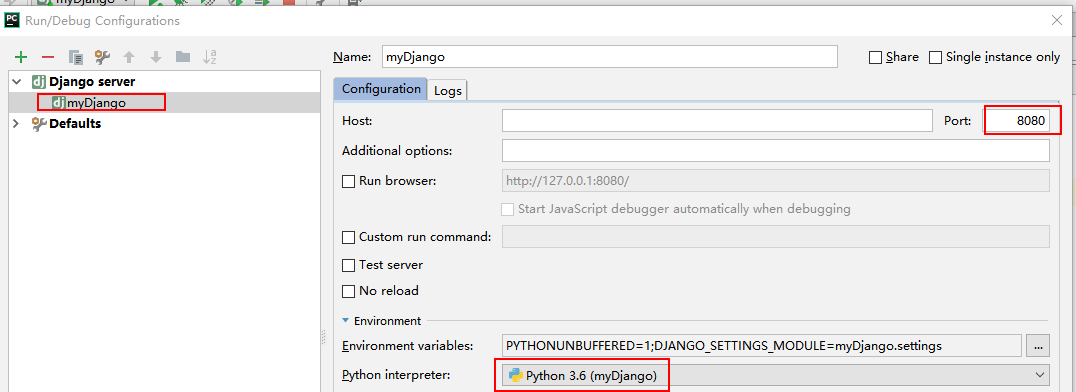Screen dimensions: 1076x392
Task: Sort configurations alphabetically icon
Action: coord(210,57)
